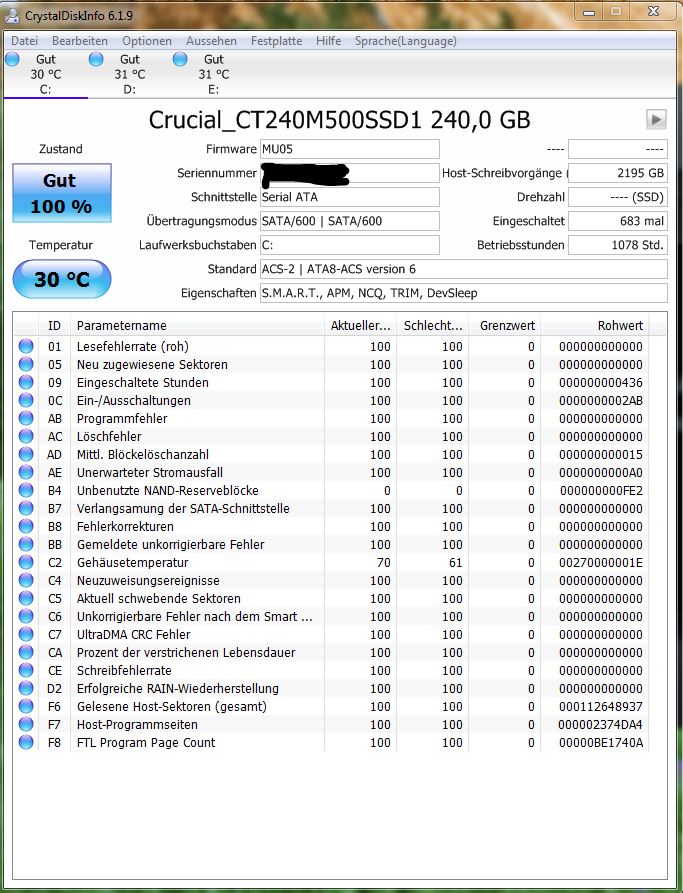Click the blue status orb for drive D:
Viewport: 683px width, 893px height.
[x=96, y=59]
